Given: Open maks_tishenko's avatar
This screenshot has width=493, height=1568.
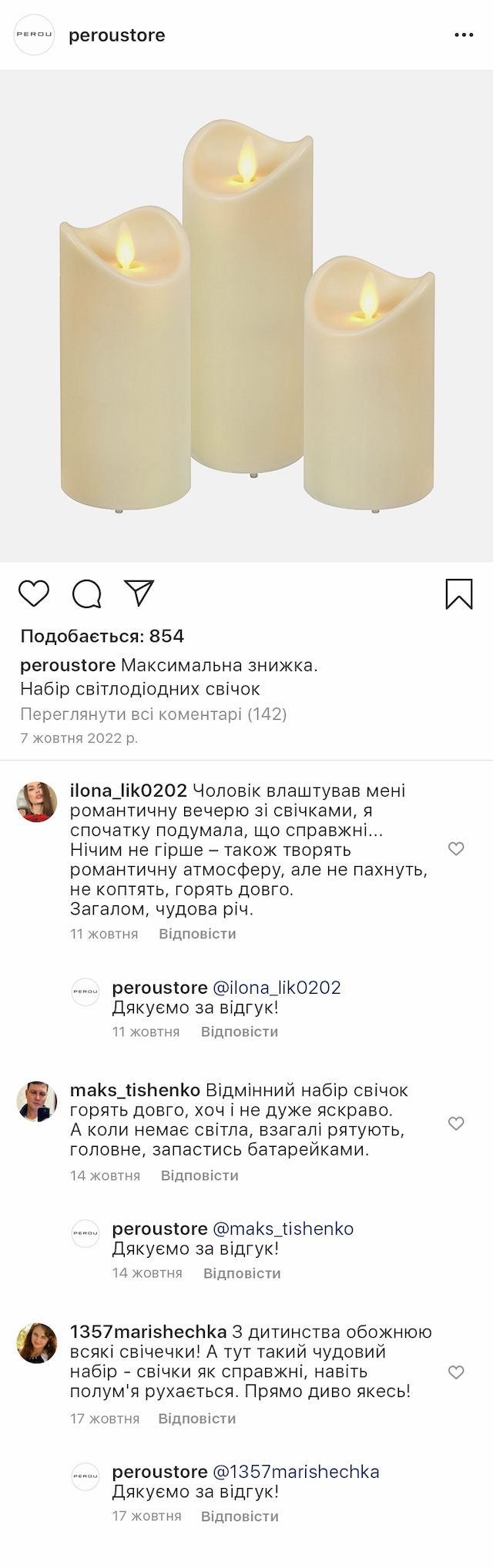Looking at the screenshot, I should [x=37, y=1101].
